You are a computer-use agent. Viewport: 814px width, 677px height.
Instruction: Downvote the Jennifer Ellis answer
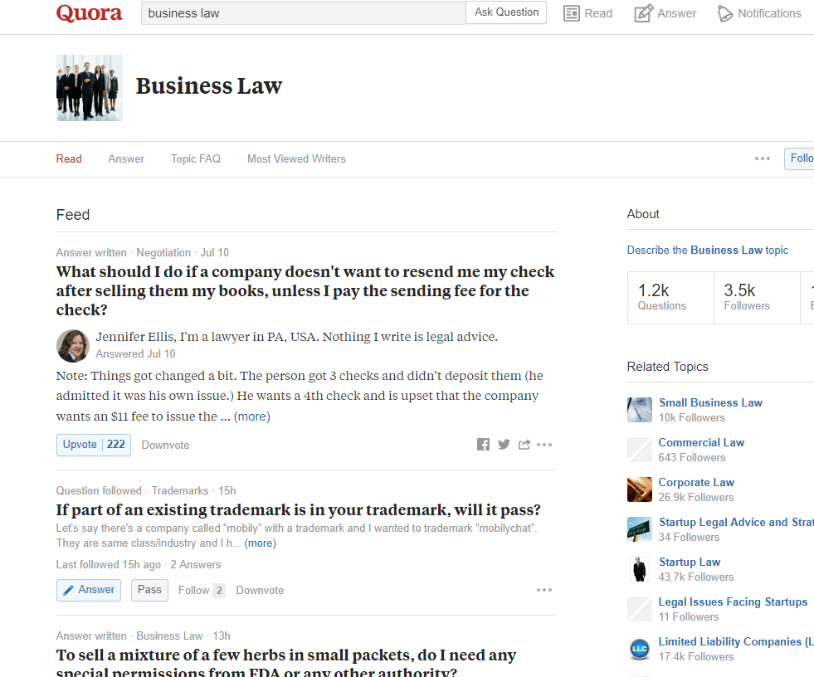point(166,445)
